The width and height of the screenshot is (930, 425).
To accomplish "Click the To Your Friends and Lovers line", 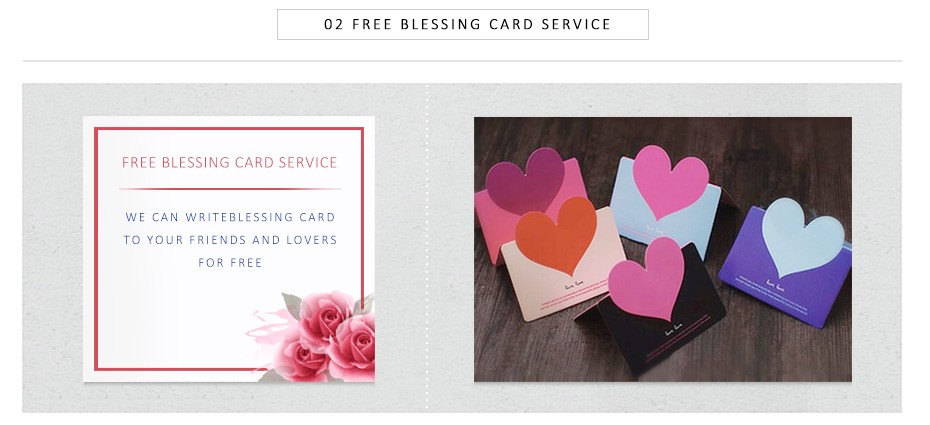I will (x=230, y=240).
